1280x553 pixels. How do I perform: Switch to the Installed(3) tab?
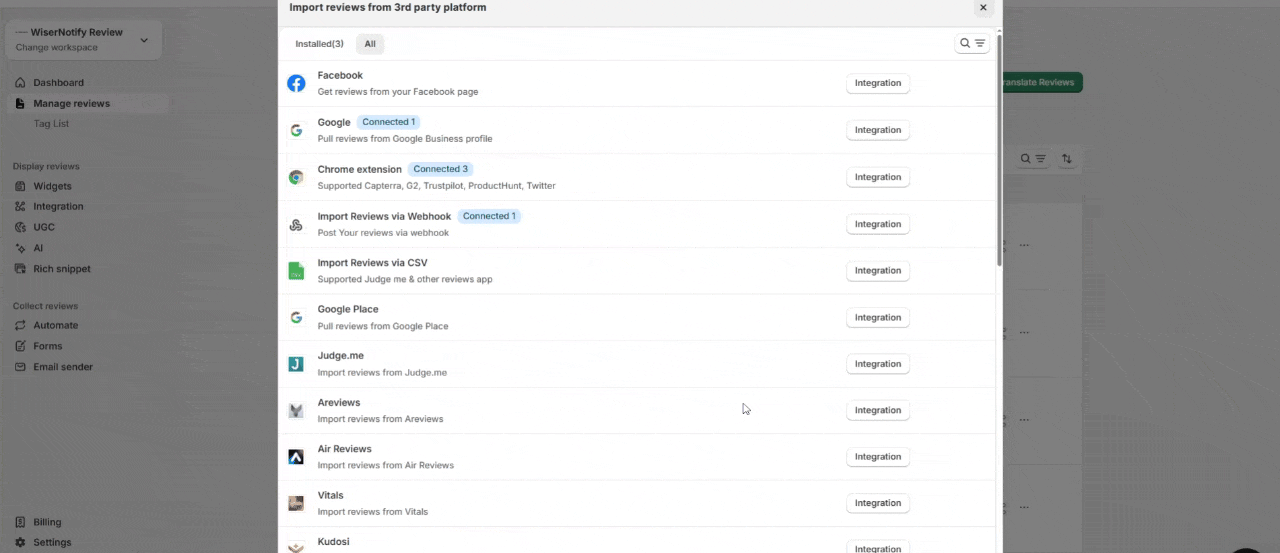[319, 44]
